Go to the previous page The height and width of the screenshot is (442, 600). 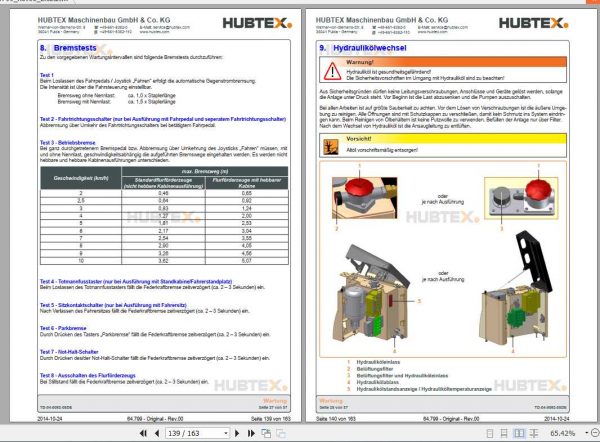point(157,433)
